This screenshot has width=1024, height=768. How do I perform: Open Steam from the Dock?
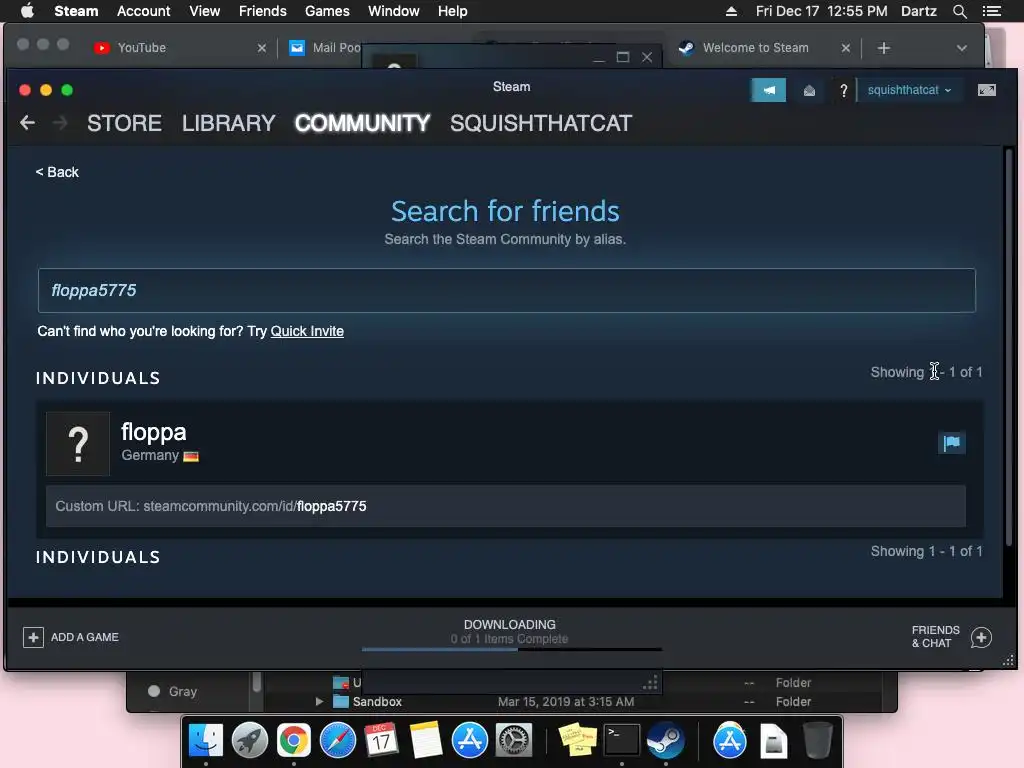point(665,741)
